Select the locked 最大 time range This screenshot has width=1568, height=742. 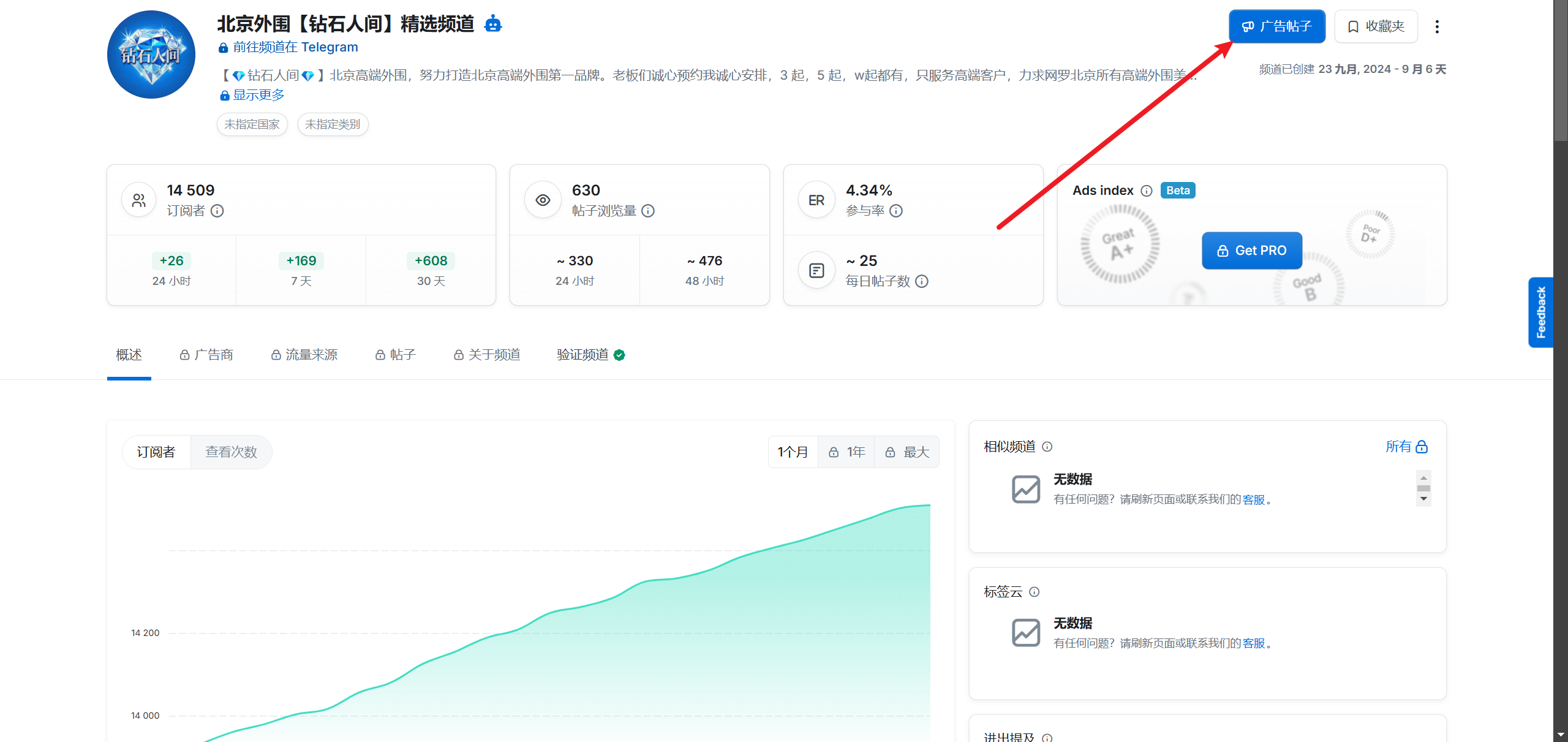(907, 452)
